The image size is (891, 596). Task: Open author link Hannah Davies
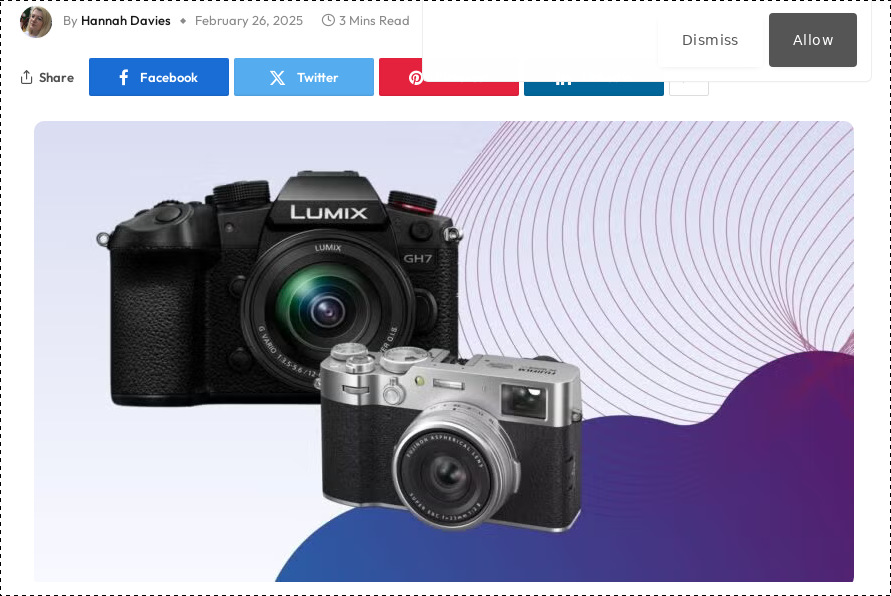[x=126, y=20]
